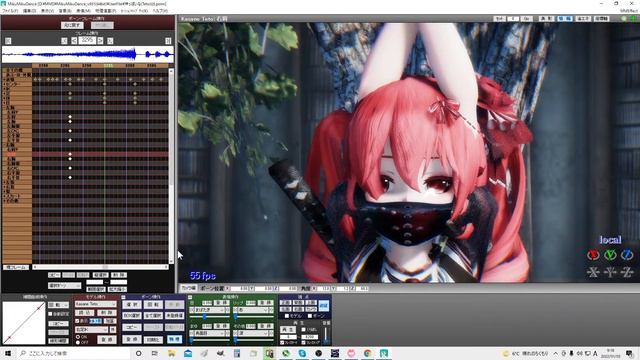Select previous eye morph arrow beside まばたき
The height and width of the screenshot is (360, 640).
[x=192, y=310]
